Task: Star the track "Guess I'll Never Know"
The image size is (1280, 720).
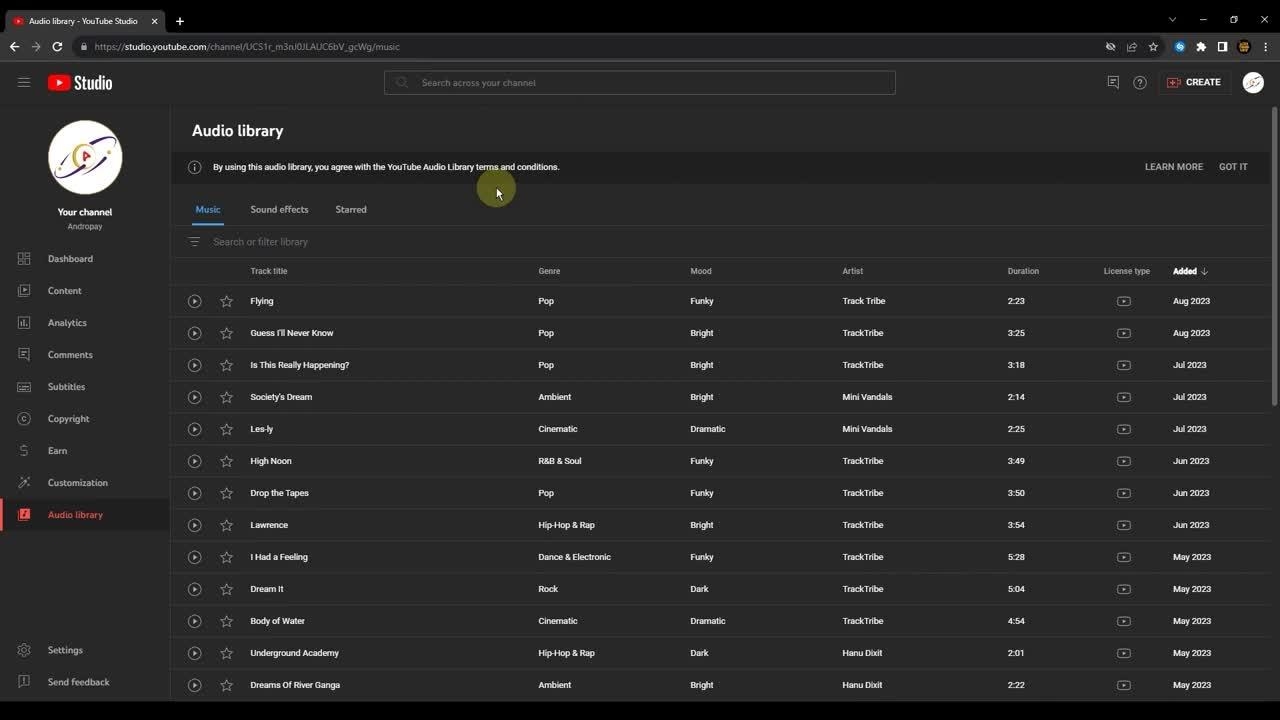Action: click(226, 333)
